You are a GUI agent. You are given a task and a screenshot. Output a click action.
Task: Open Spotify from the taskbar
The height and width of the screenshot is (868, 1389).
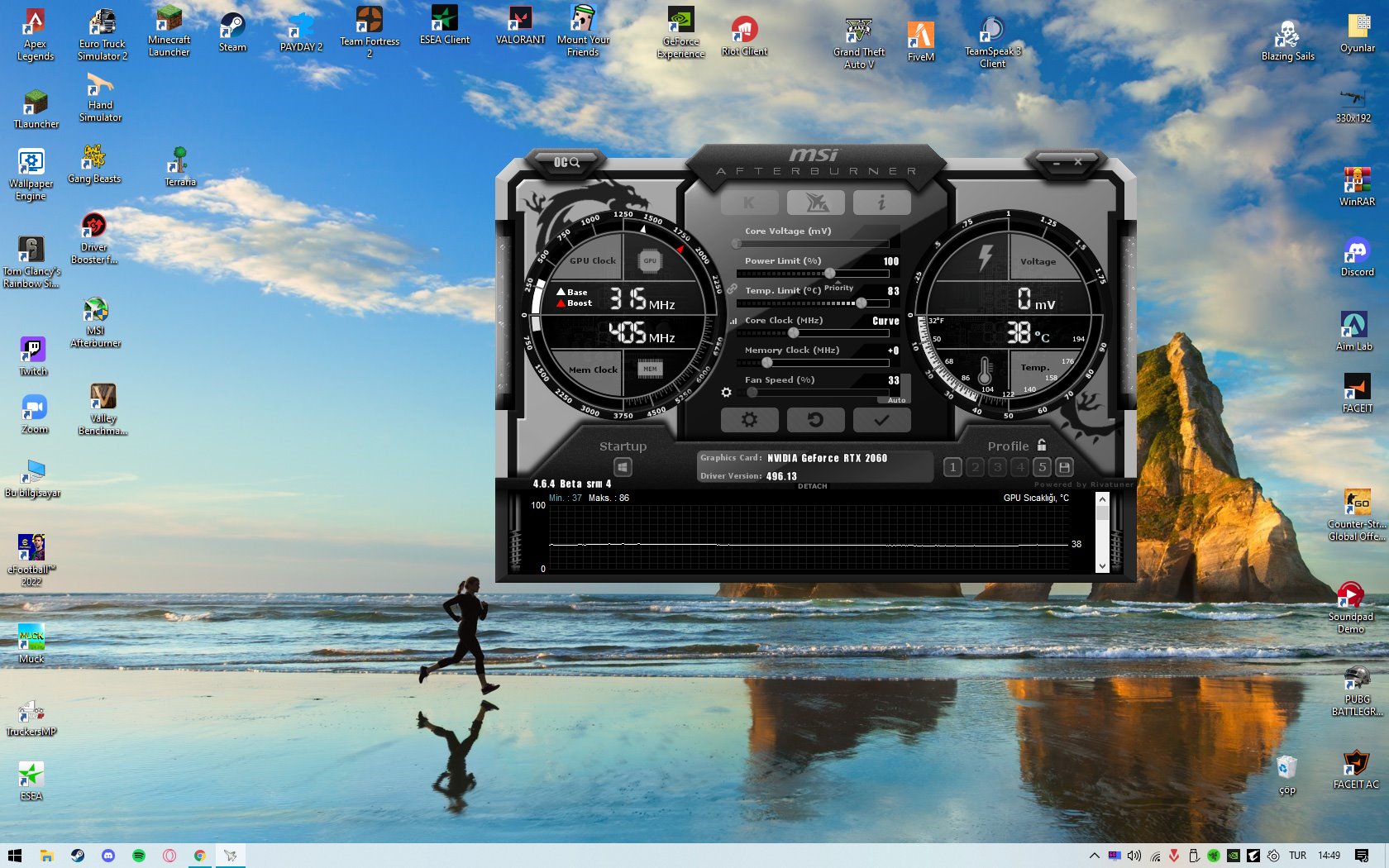tap(138, 856)
